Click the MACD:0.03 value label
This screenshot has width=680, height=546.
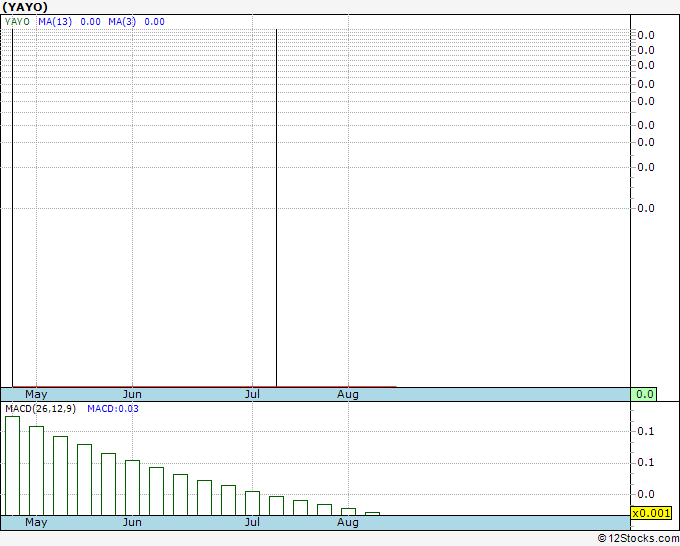113,409
